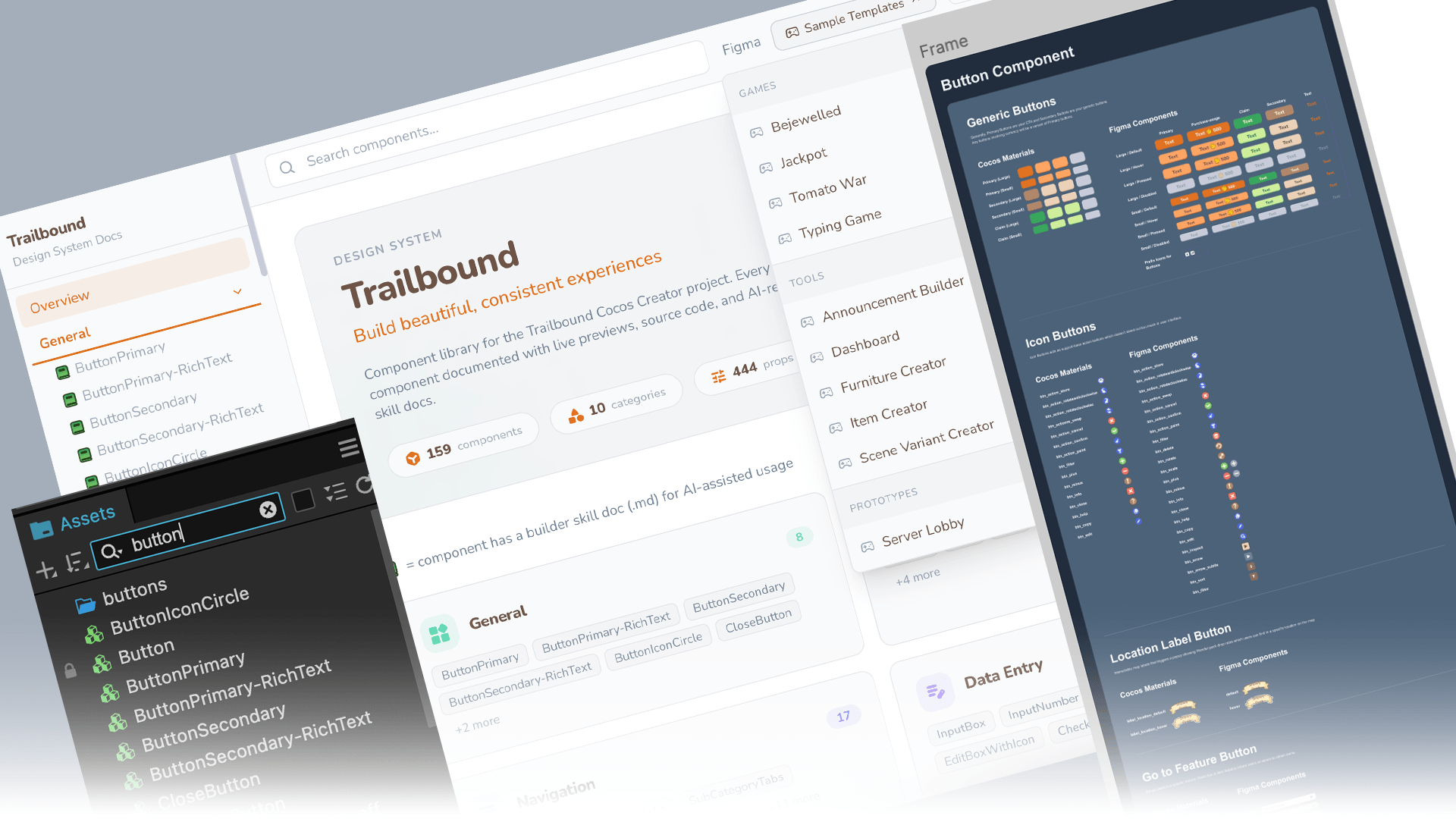The height and width of the screenshot is (819, 1456).
Task: Open the ButtonSecondary chip in General card
Action: 739,597
